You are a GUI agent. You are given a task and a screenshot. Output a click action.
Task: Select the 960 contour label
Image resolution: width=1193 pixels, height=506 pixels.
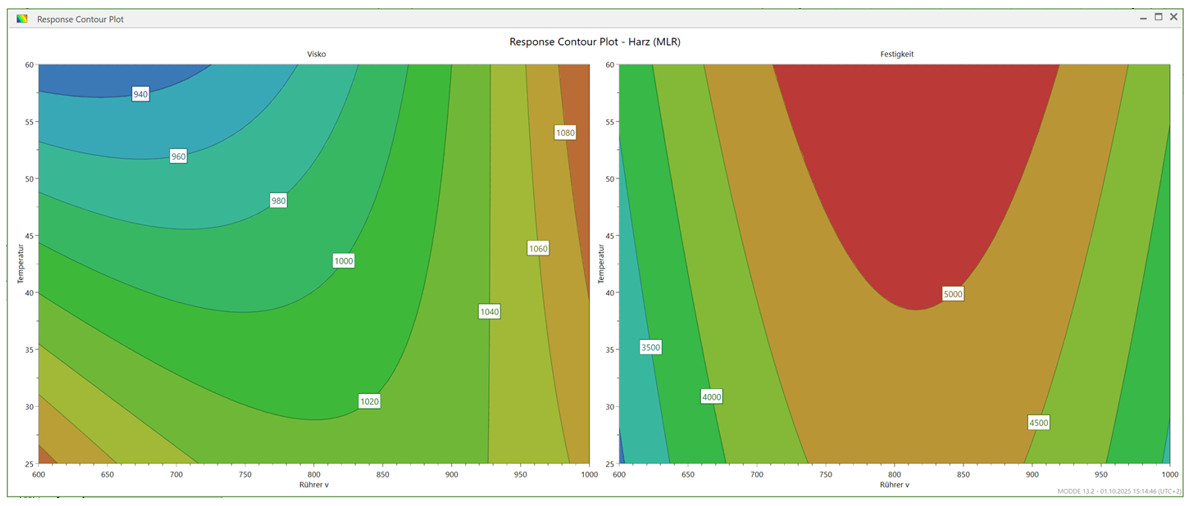(178, 156)
